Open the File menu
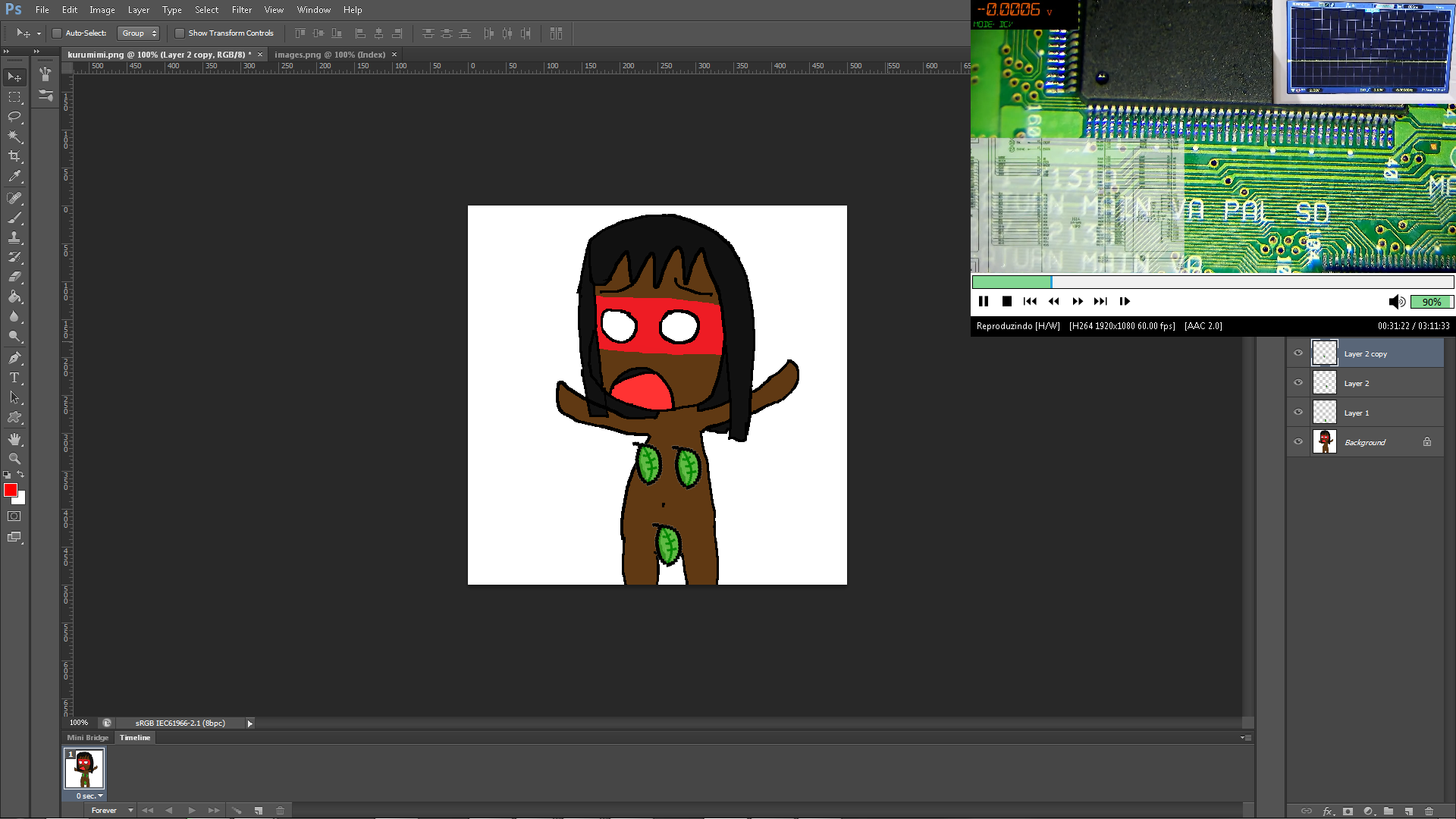The width and height of the screenshot is (1456, 819). tap(42, 10)
